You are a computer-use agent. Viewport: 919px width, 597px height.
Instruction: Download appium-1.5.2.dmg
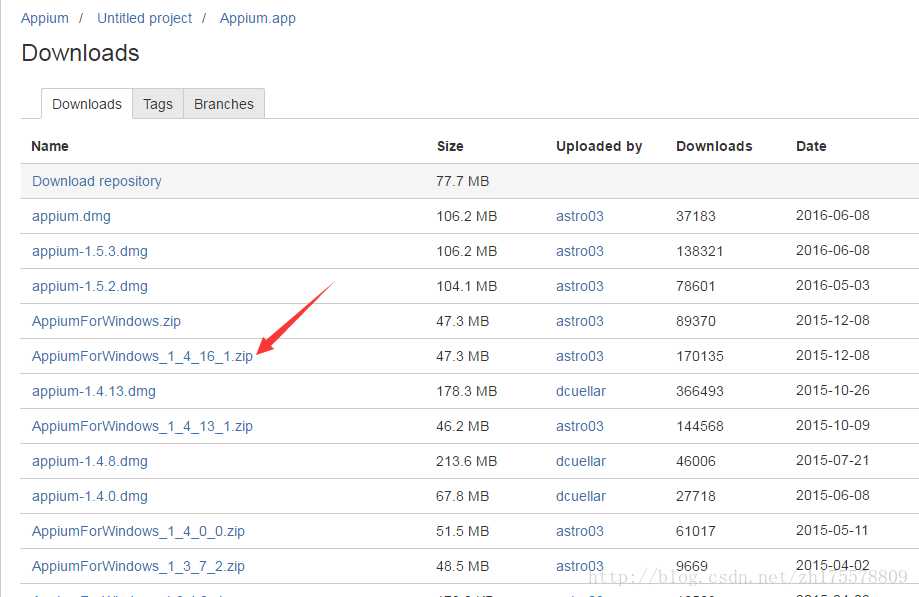click(90, 286)
